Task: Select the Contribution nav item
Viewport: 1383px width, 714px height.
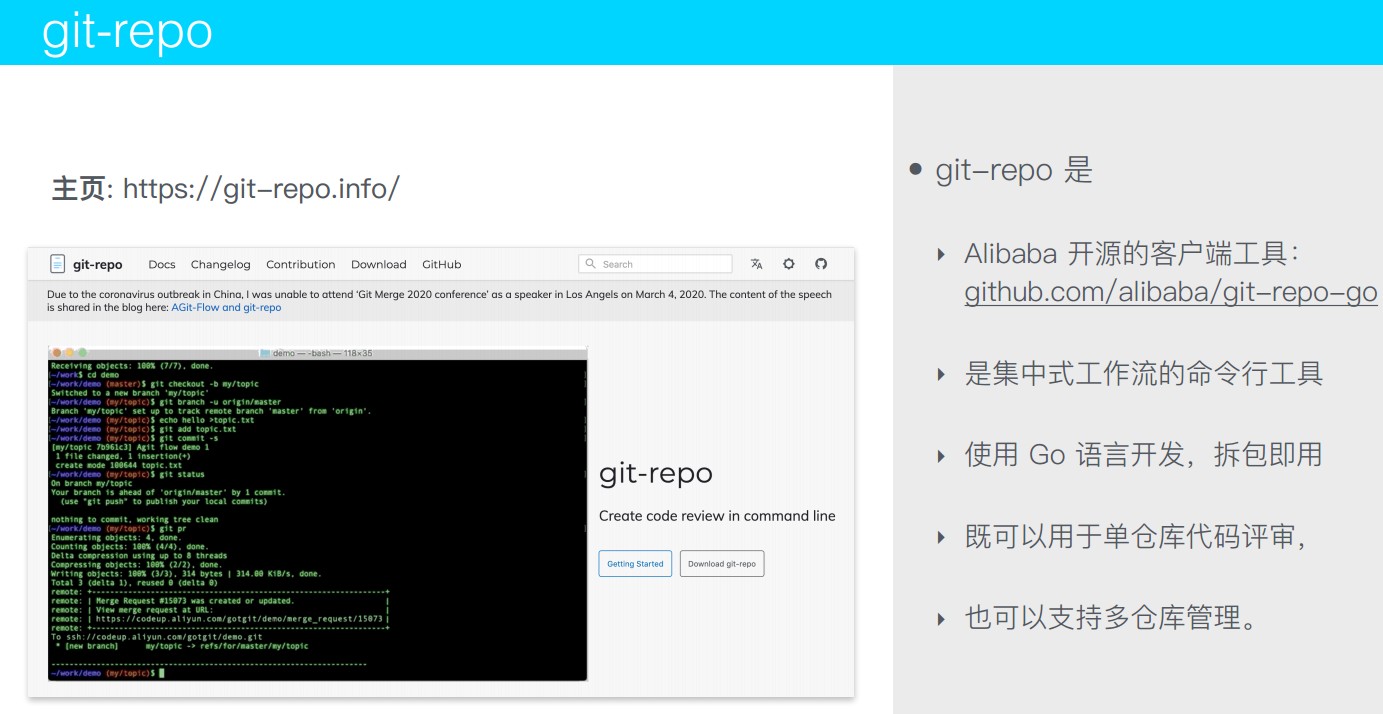Action: coord(301,264)
